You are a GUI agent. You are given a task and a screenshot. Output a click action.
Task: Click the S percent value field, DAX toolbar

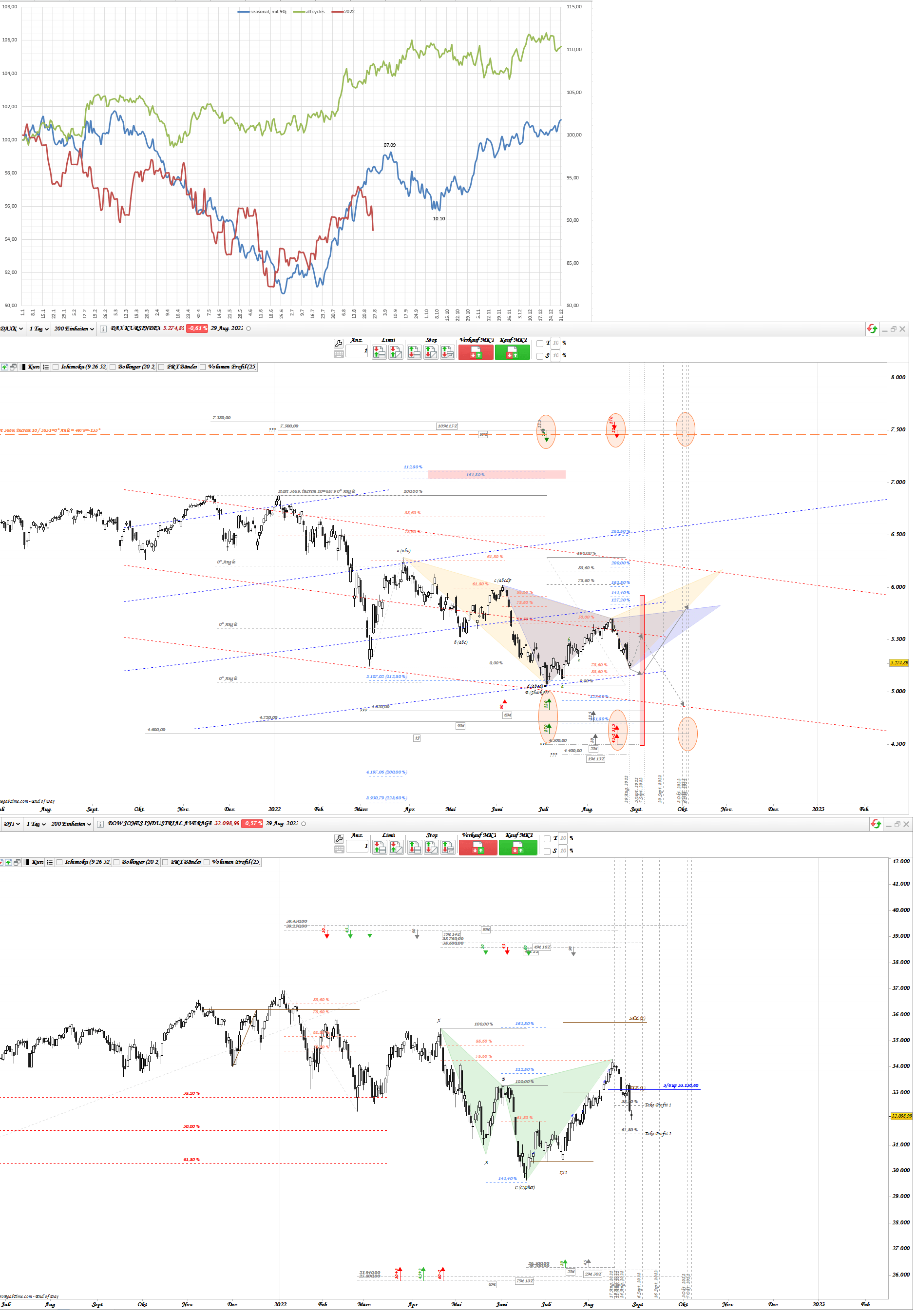(555, 356)
